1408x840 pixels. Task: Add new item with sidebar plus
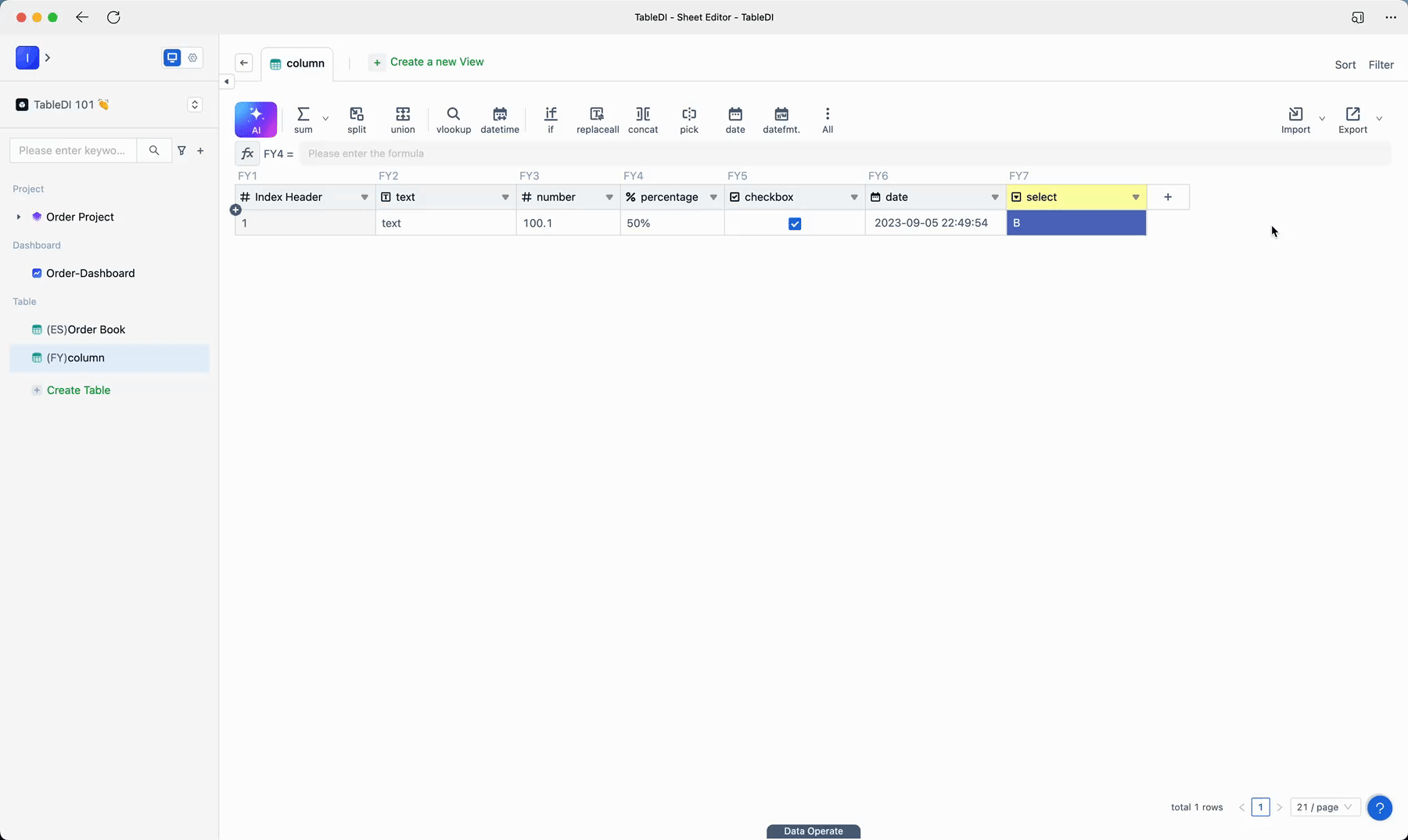(200, 150)
